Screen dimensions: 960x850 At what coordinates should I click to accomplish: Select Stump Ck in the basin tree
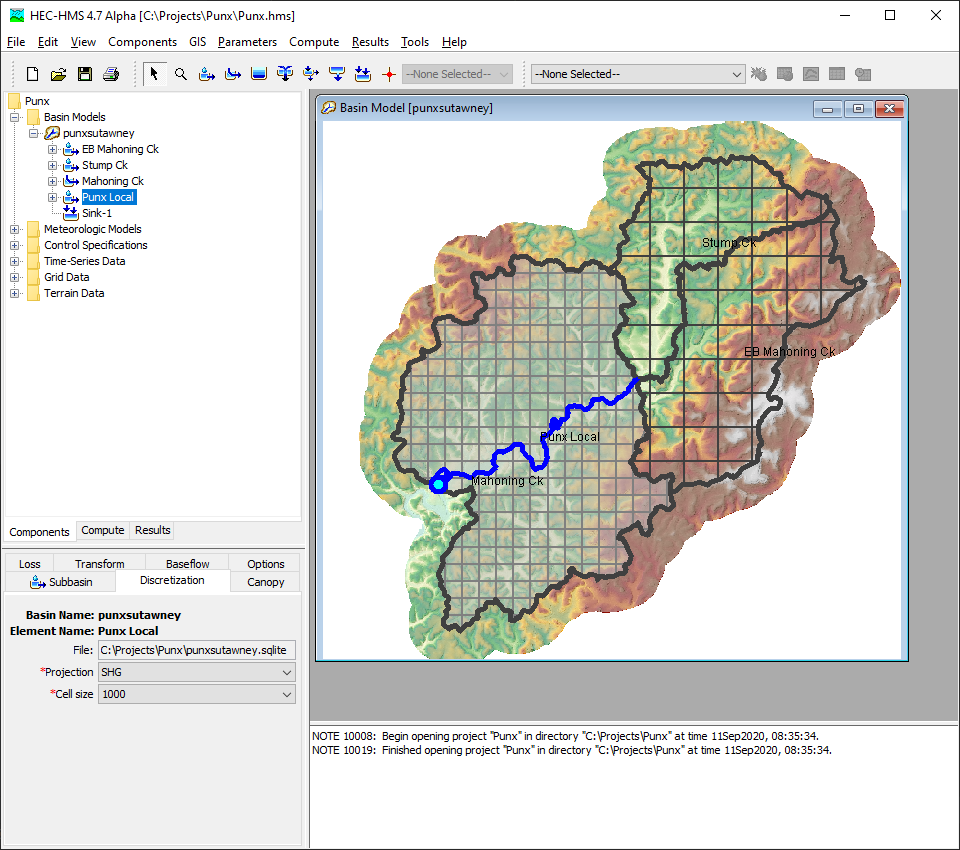pos(105,165)
